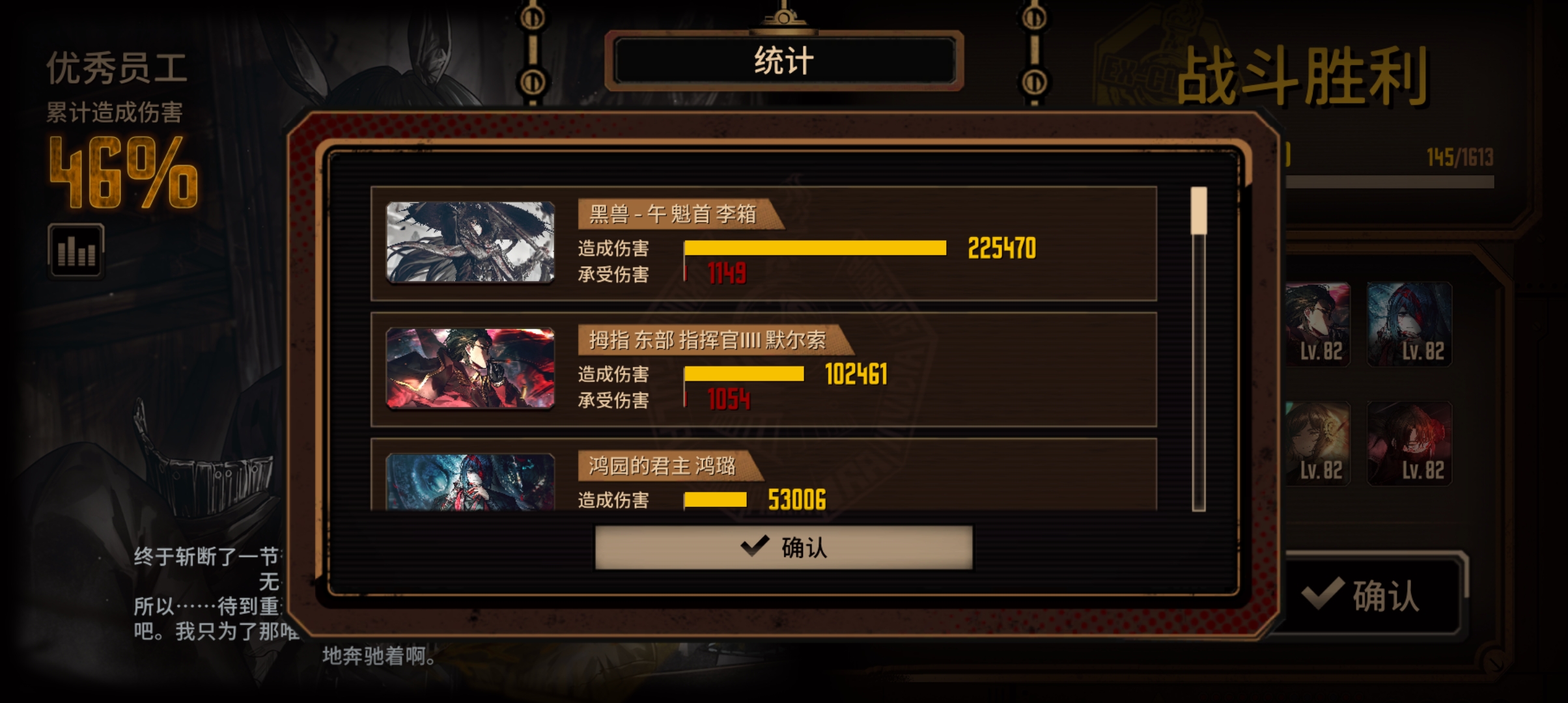Click the 53006 damage dealt bar
This screenshot has width=1568, height=703.
coord(715,500)
